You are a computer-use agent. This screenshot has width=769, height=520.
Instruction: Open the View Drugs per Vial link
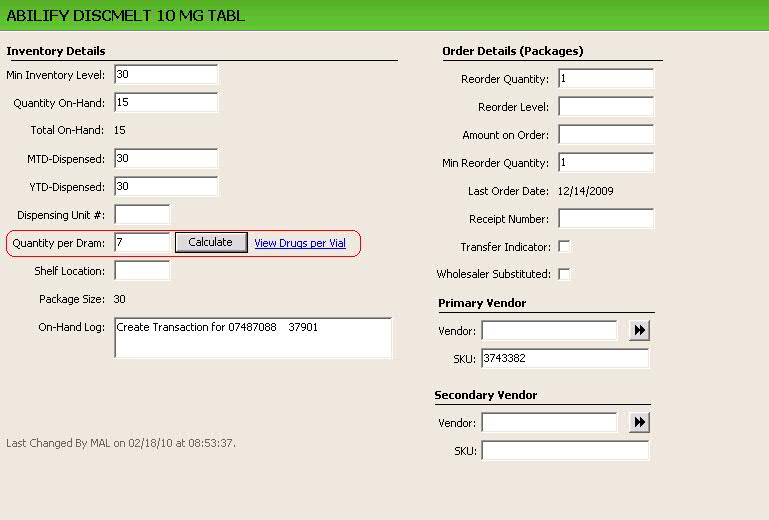coord(300,243)
